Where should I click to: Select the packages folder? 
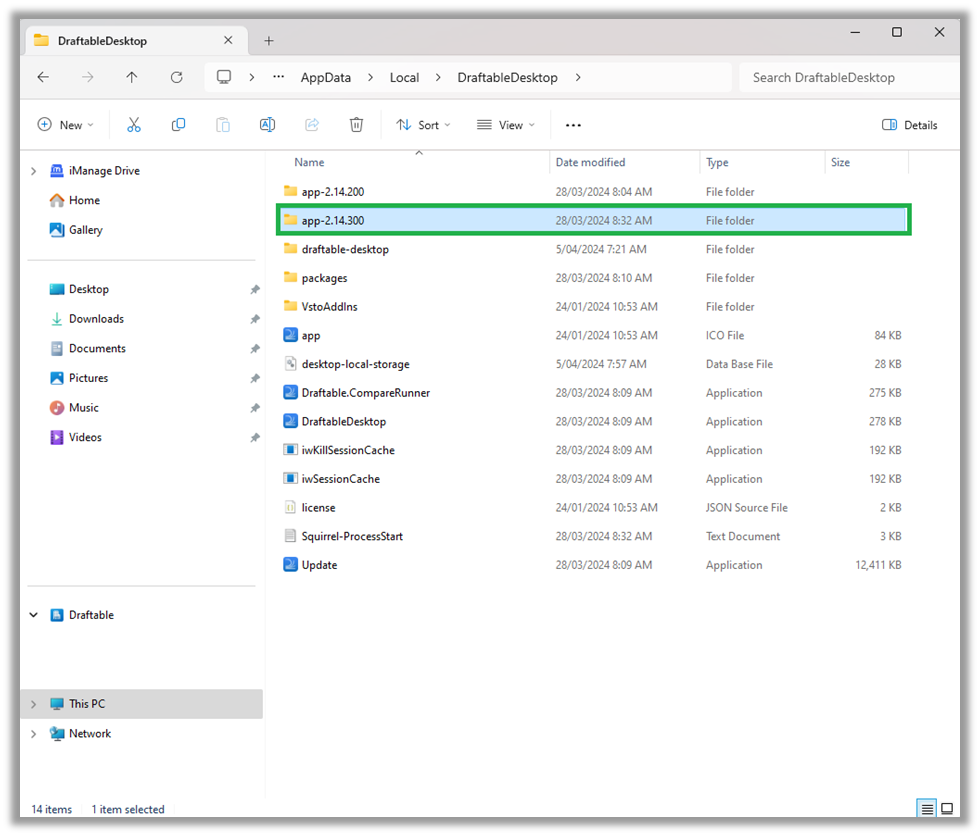592,277
